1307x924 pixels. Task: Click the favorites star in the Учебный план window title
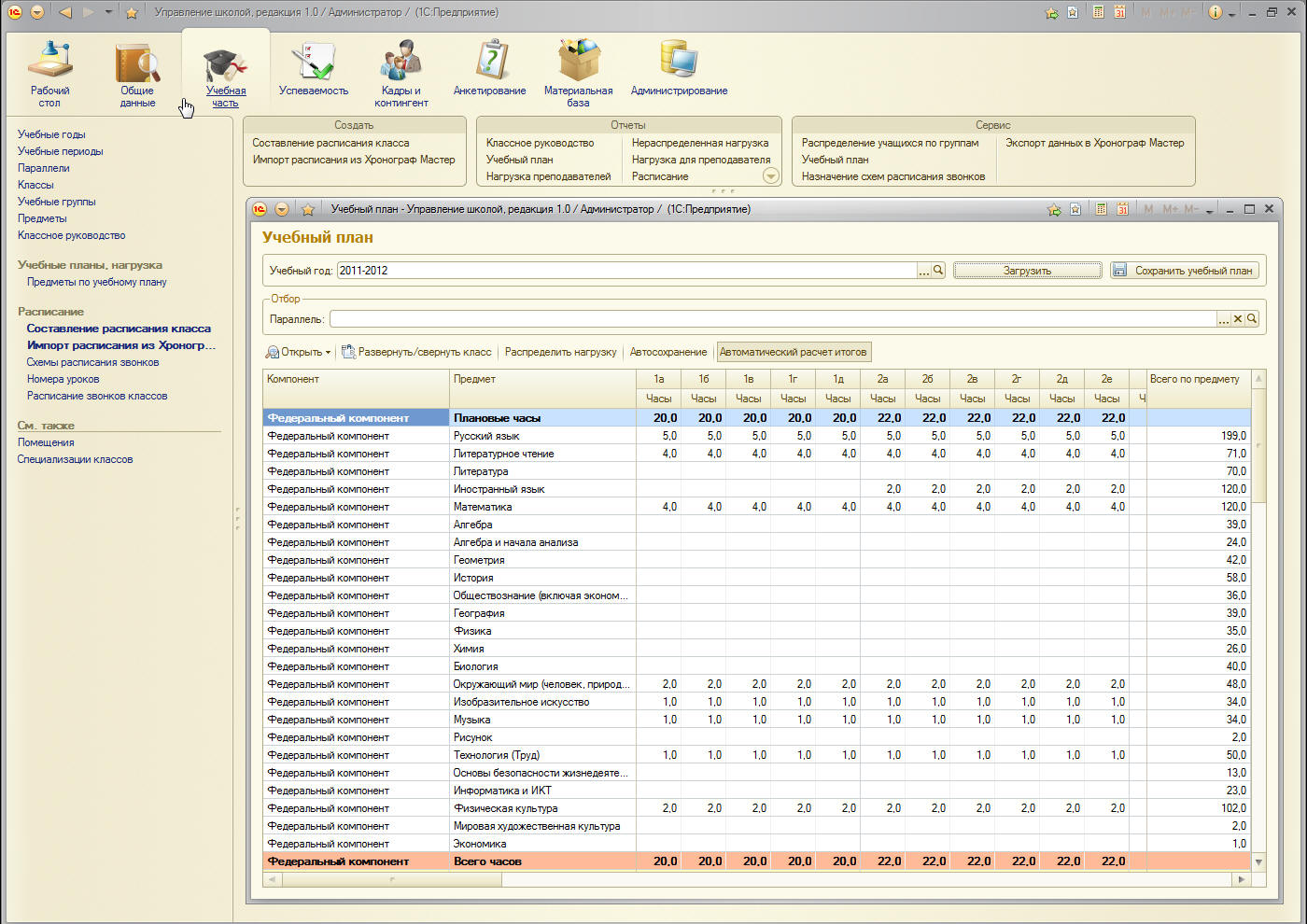coord(307,209)
